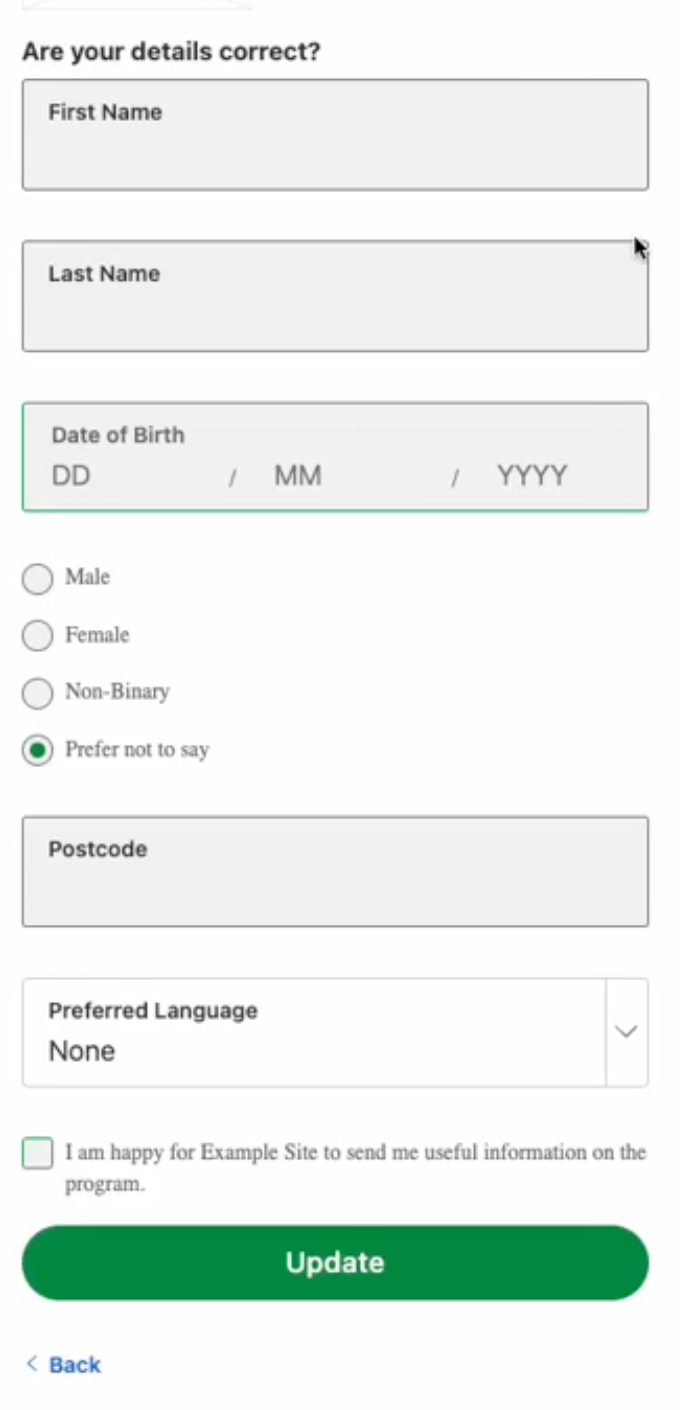Click the left chevron beside Back
This screenshot has height=1410, width=680.
pyautogui.click(x=32, y=1364)
